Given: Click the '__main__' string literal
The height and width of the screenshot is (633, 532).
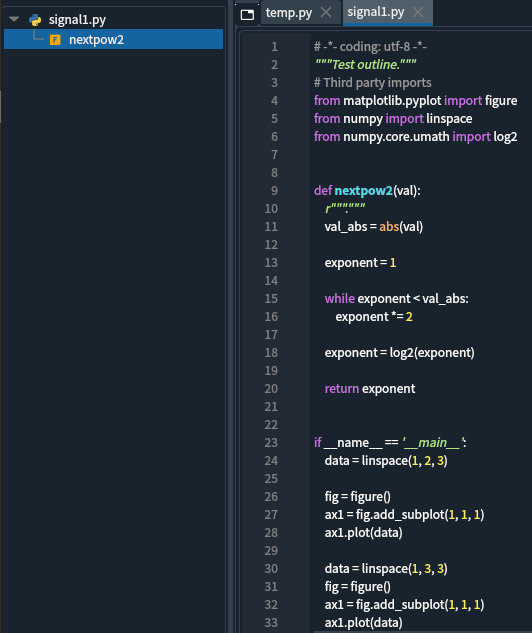Looking at the screenshot, I should 432,442.
